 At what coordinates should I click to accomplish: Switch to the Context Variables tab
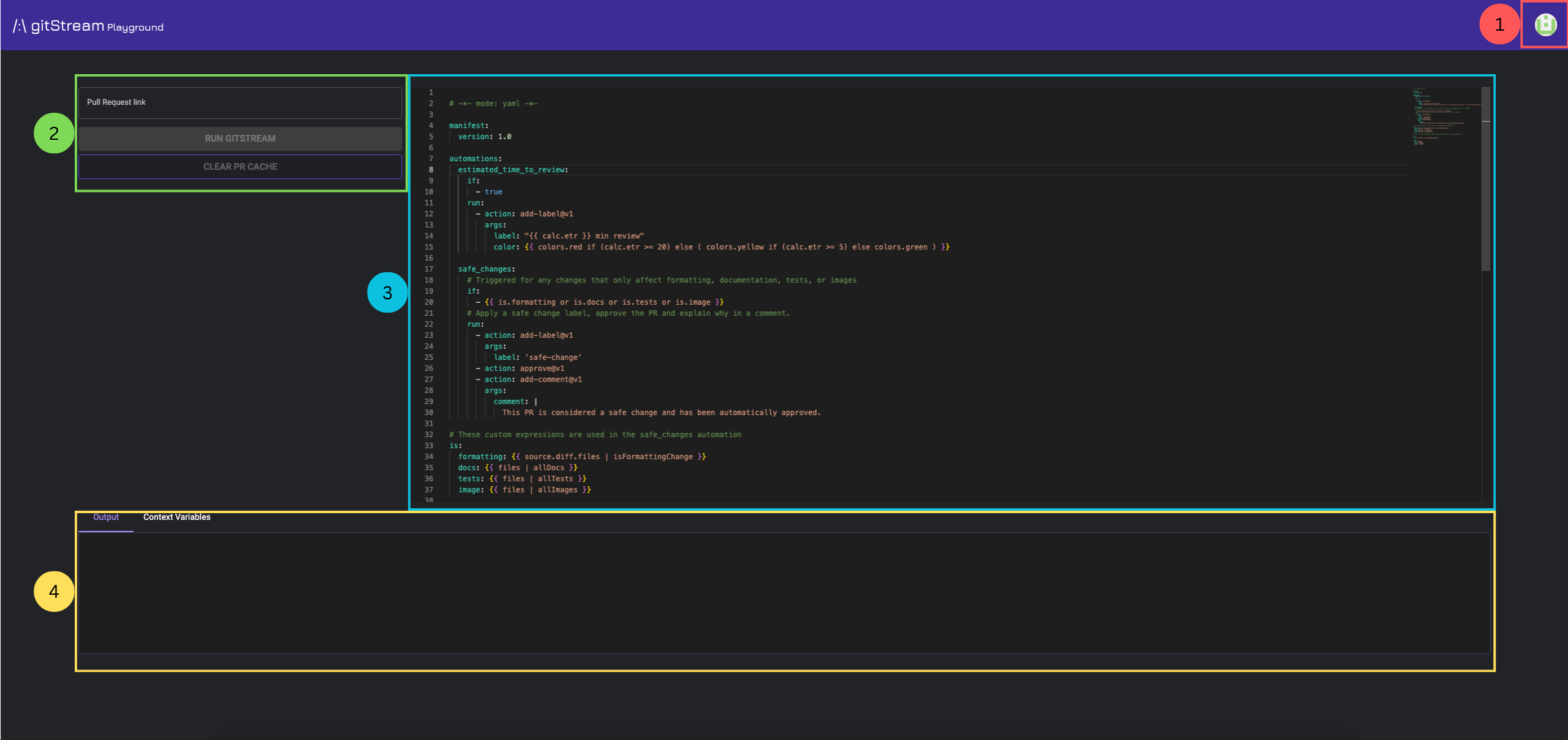coord(176,517)
